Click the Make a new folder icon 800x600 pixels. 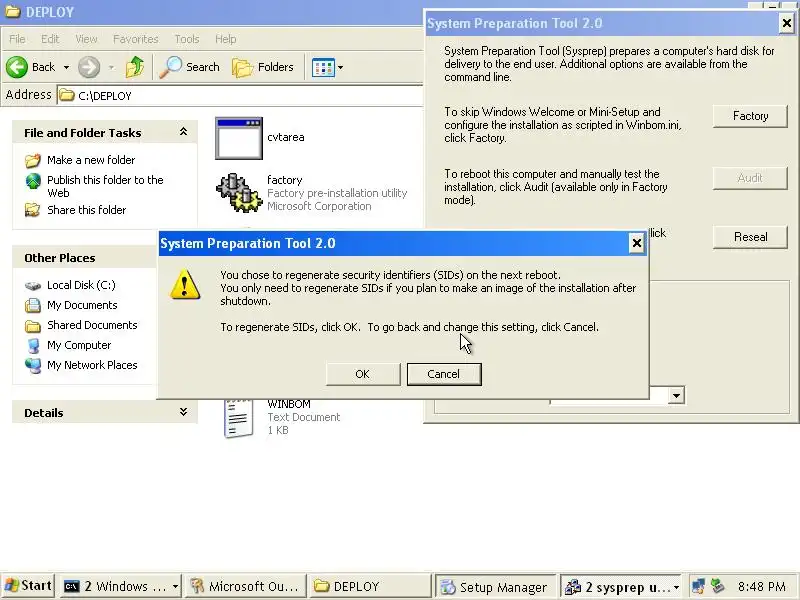[x=33, y=160]
